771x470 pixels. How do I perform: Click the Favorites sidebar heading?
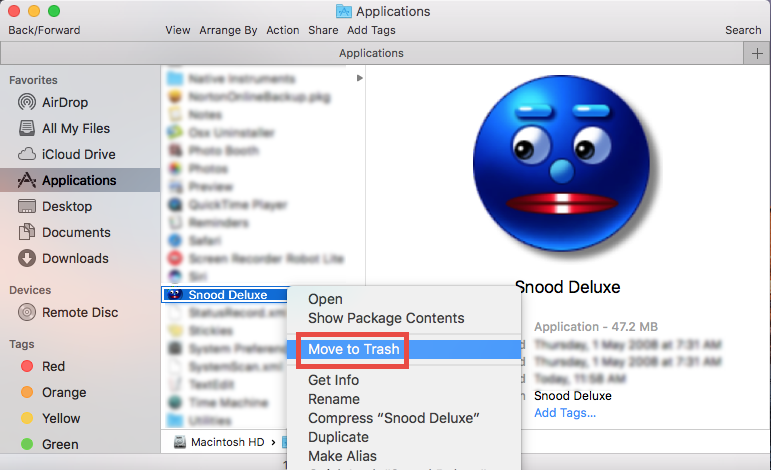pos(33,80)
